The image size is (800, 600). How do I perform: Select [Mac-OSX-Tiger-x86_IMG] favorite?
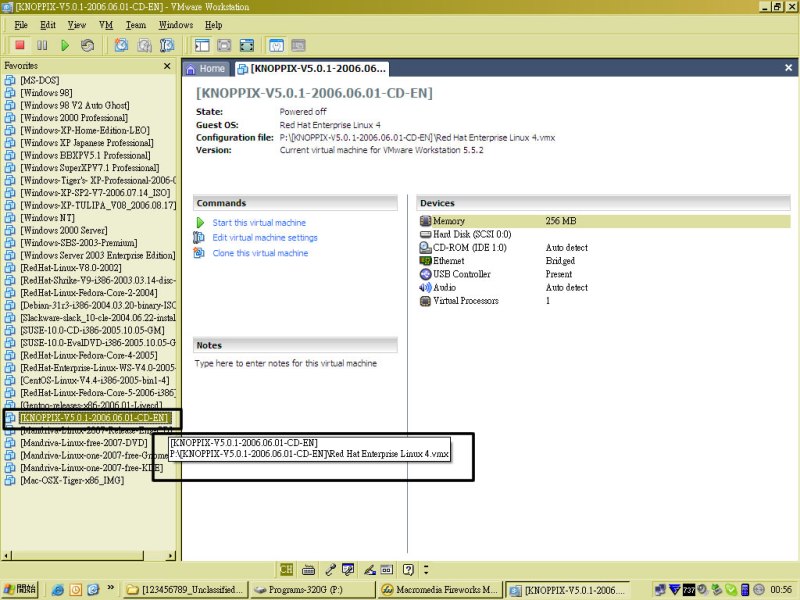click(x=72, y=480)
